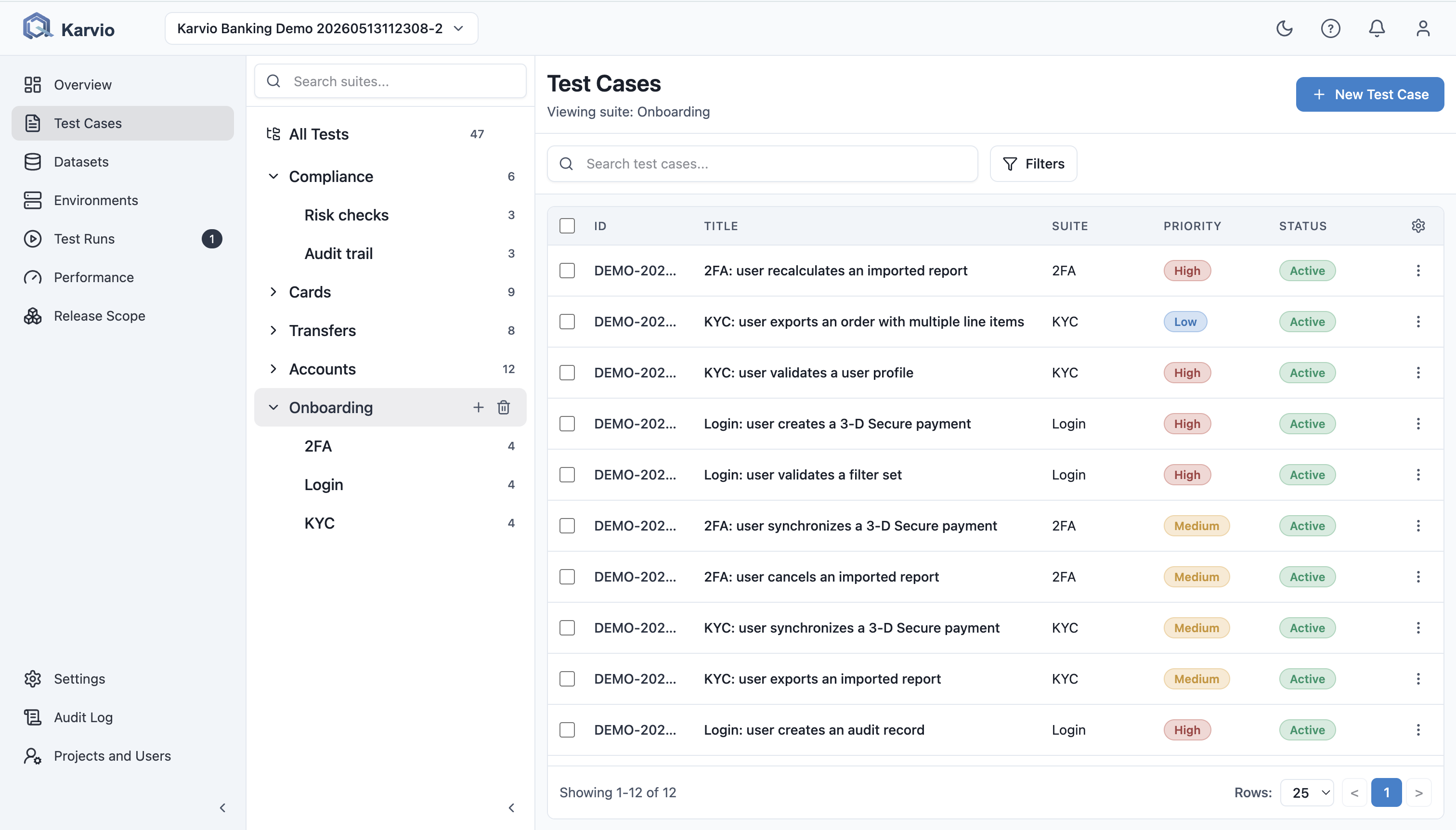Tick checkbox for Login: user validates a filter set

tap(567, 475)
